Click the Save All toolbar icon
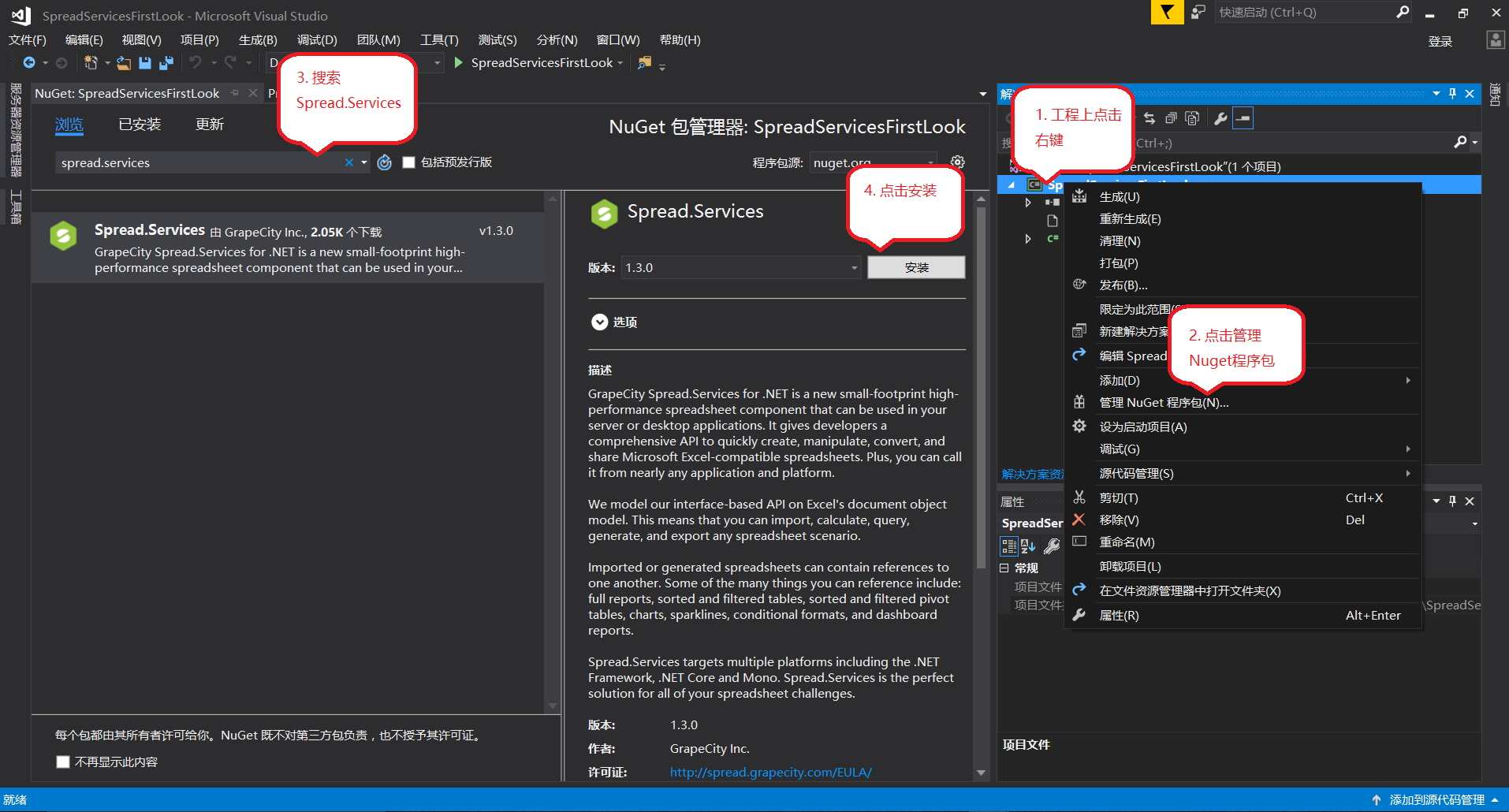1509x812 pixels. [x=166, y=63]
